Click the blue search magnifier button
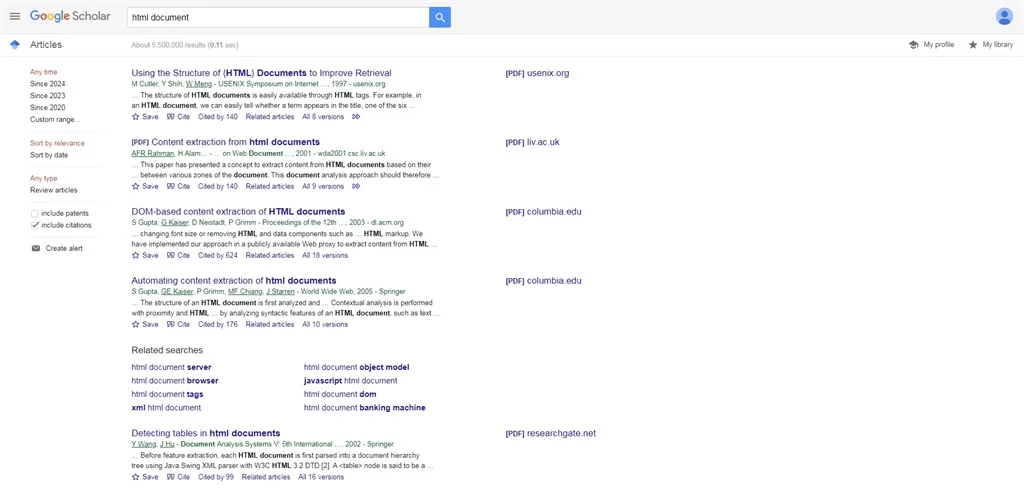Screen dimensions: 1024x488 click(x=440, y=18)
